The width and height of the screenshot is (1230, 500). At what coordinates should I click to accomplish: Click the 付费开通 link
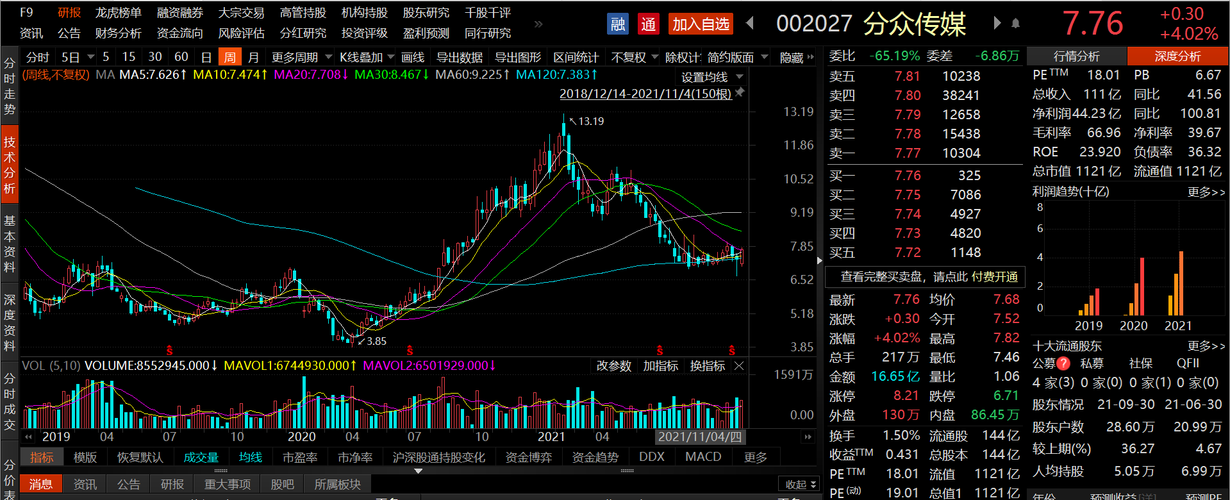pyautogui.click(x=995, y=277)
